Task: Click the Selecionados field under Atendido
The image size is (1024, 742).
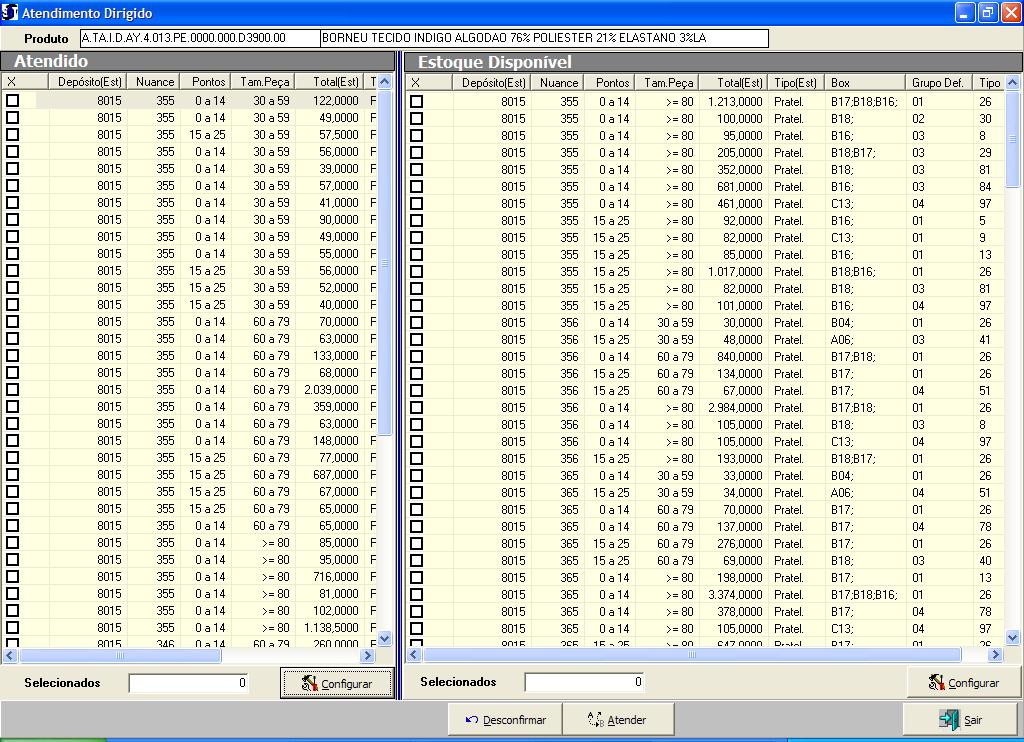Action: 188,683
